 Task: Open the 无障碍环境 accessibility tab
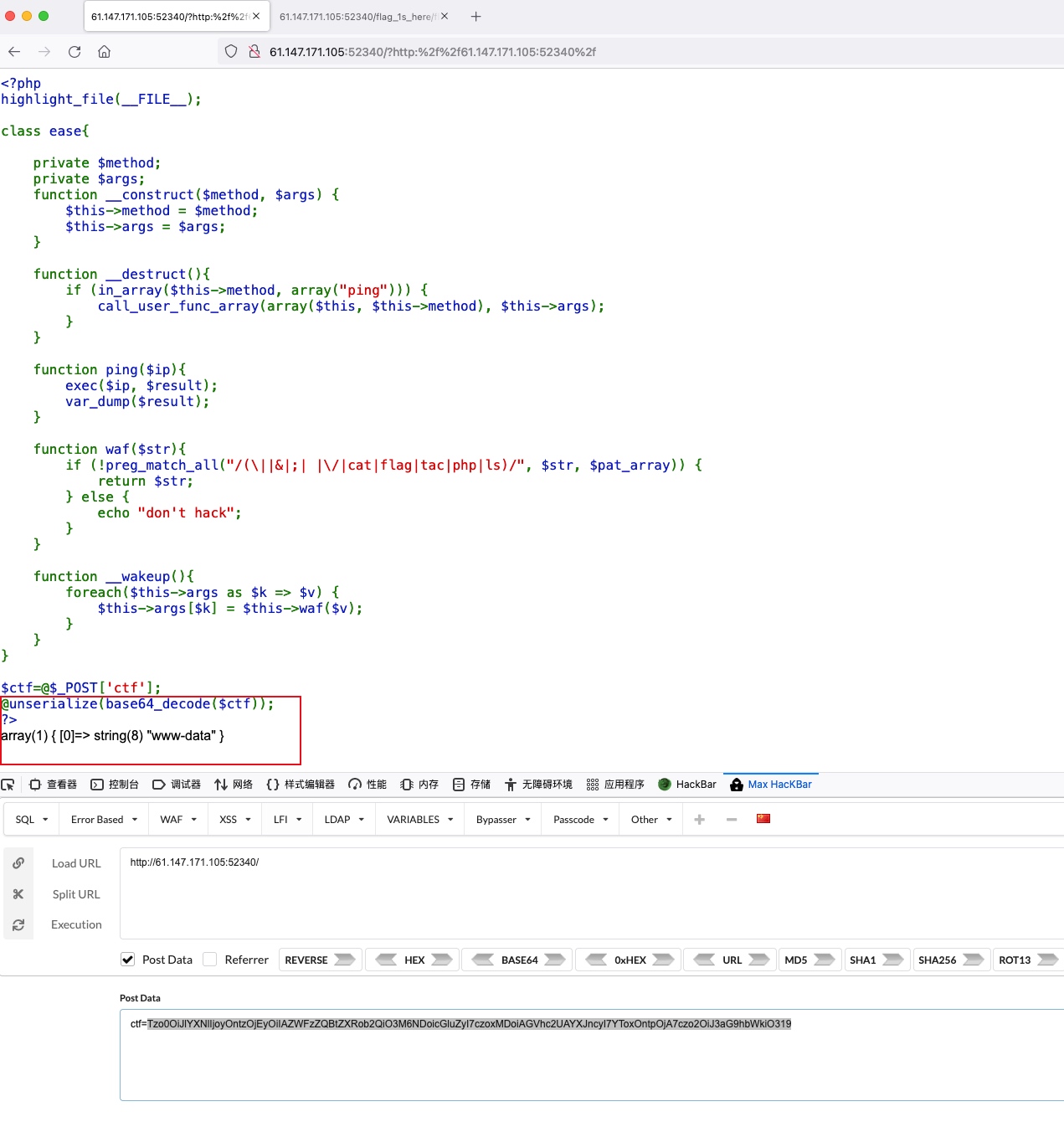[538, 785]
